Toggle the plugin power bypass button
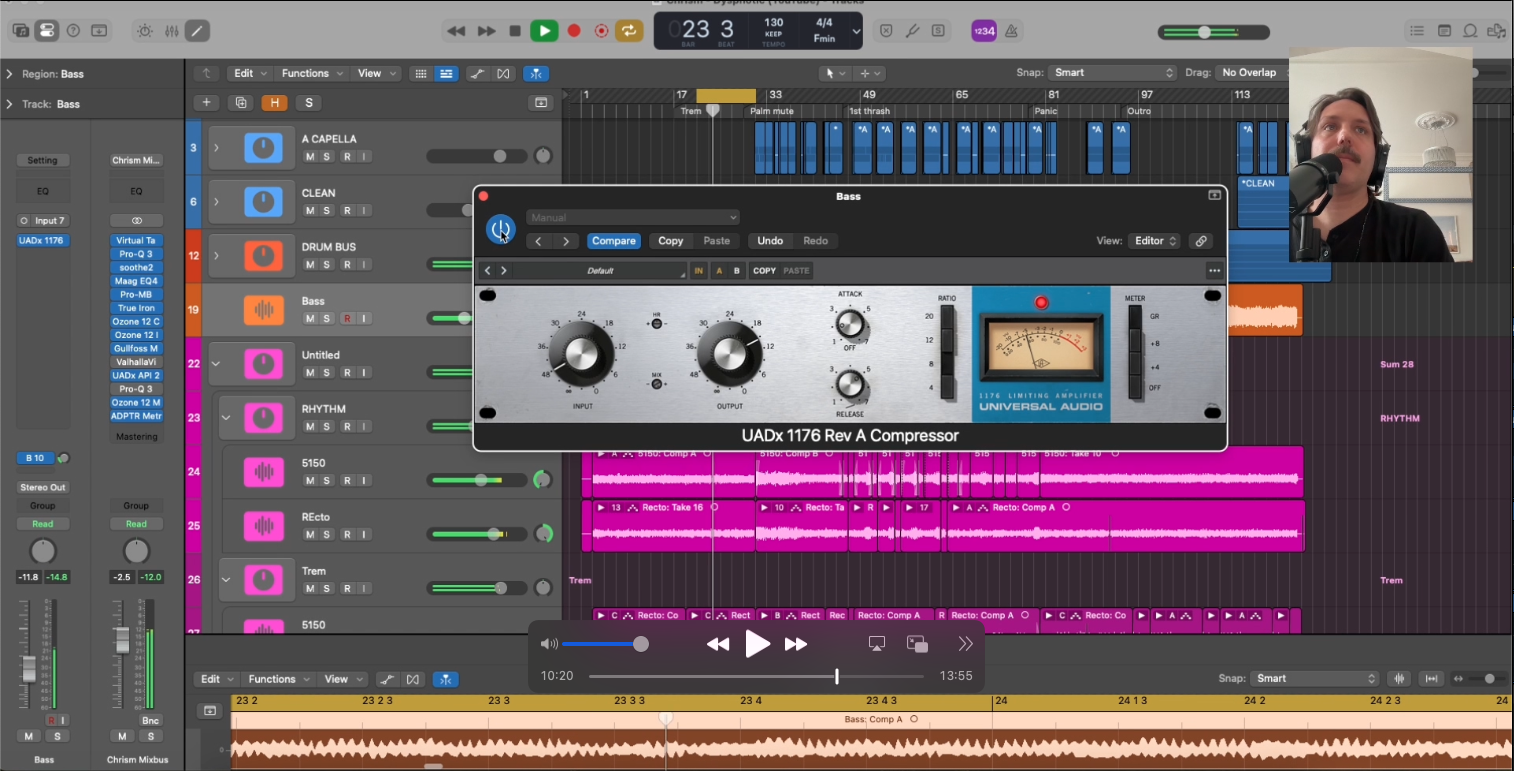 click(x=501, y=229)
